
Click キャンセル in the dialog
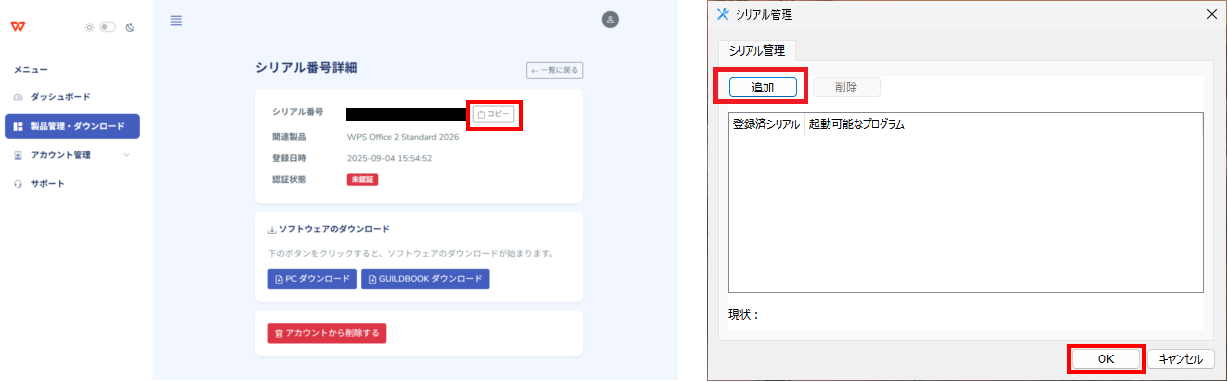click(1181, 358)
